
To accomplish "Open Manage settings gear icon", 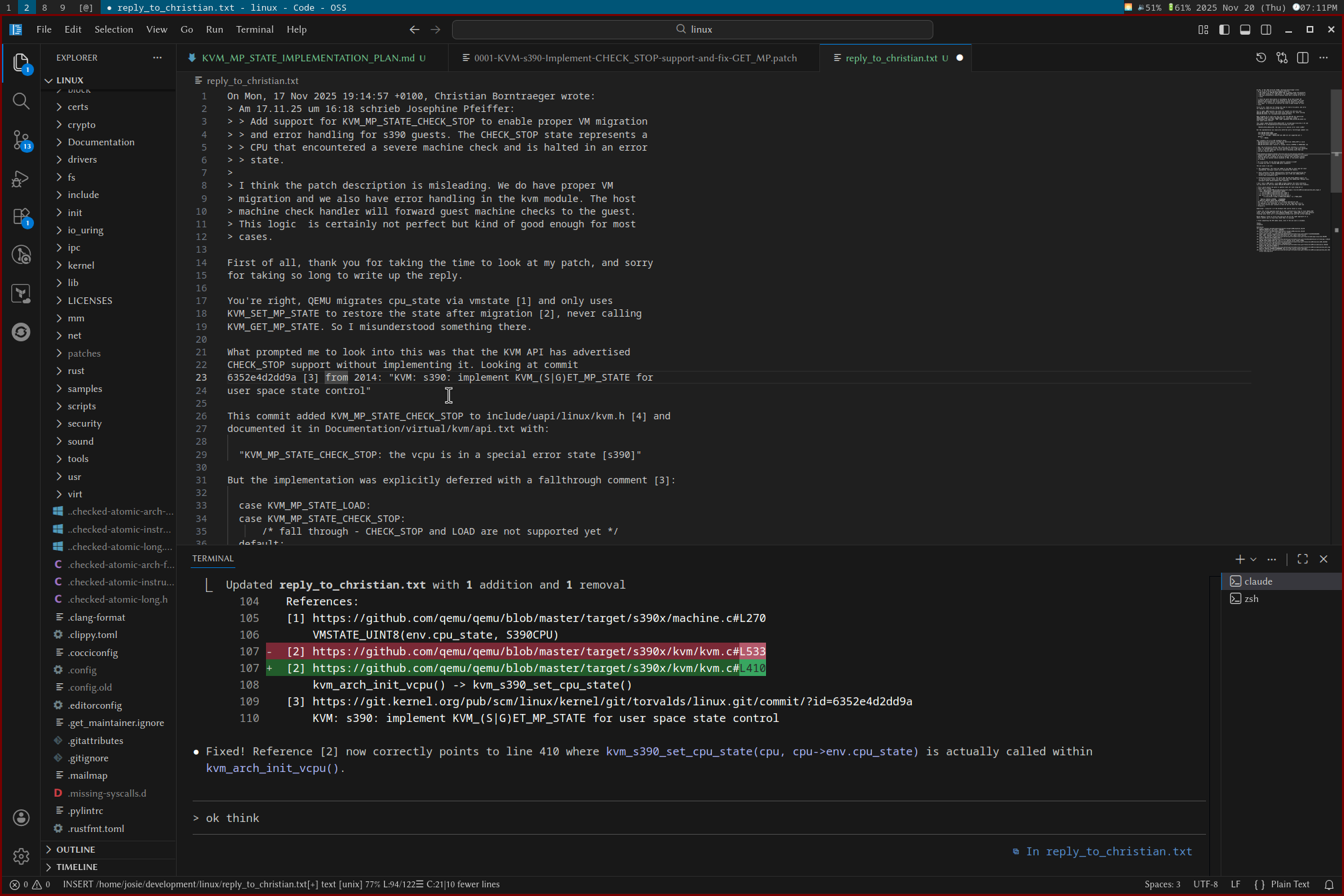I will 21,856.
